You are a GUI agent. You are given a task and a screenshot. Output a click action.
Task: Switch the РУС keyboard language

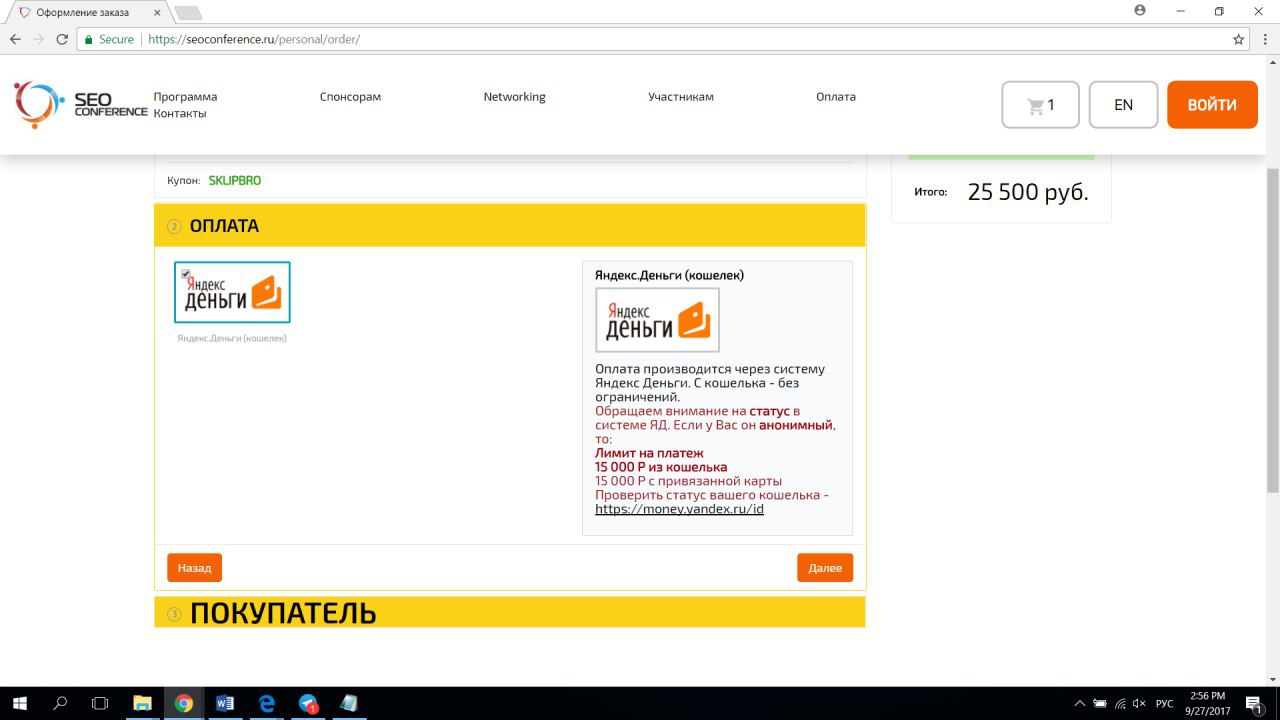tap(1164, 704)
